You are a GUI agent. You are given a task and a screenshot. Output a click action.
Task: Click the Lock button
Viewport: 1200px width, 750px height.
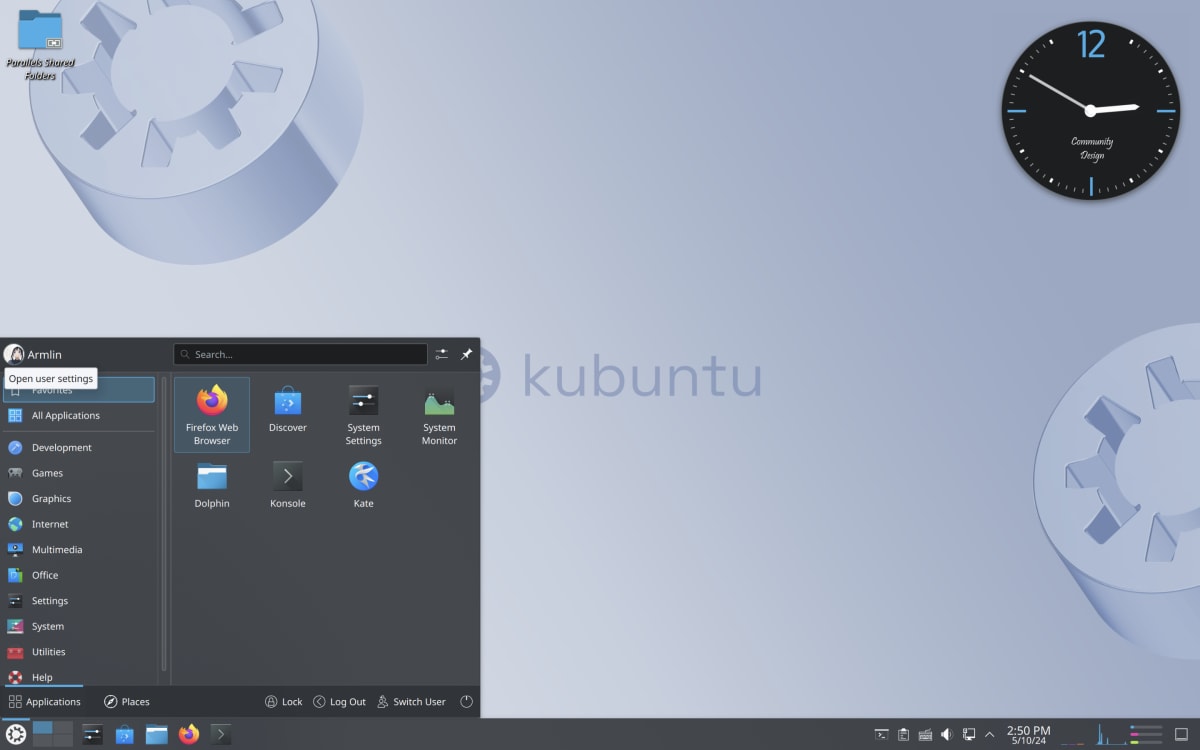283,702
